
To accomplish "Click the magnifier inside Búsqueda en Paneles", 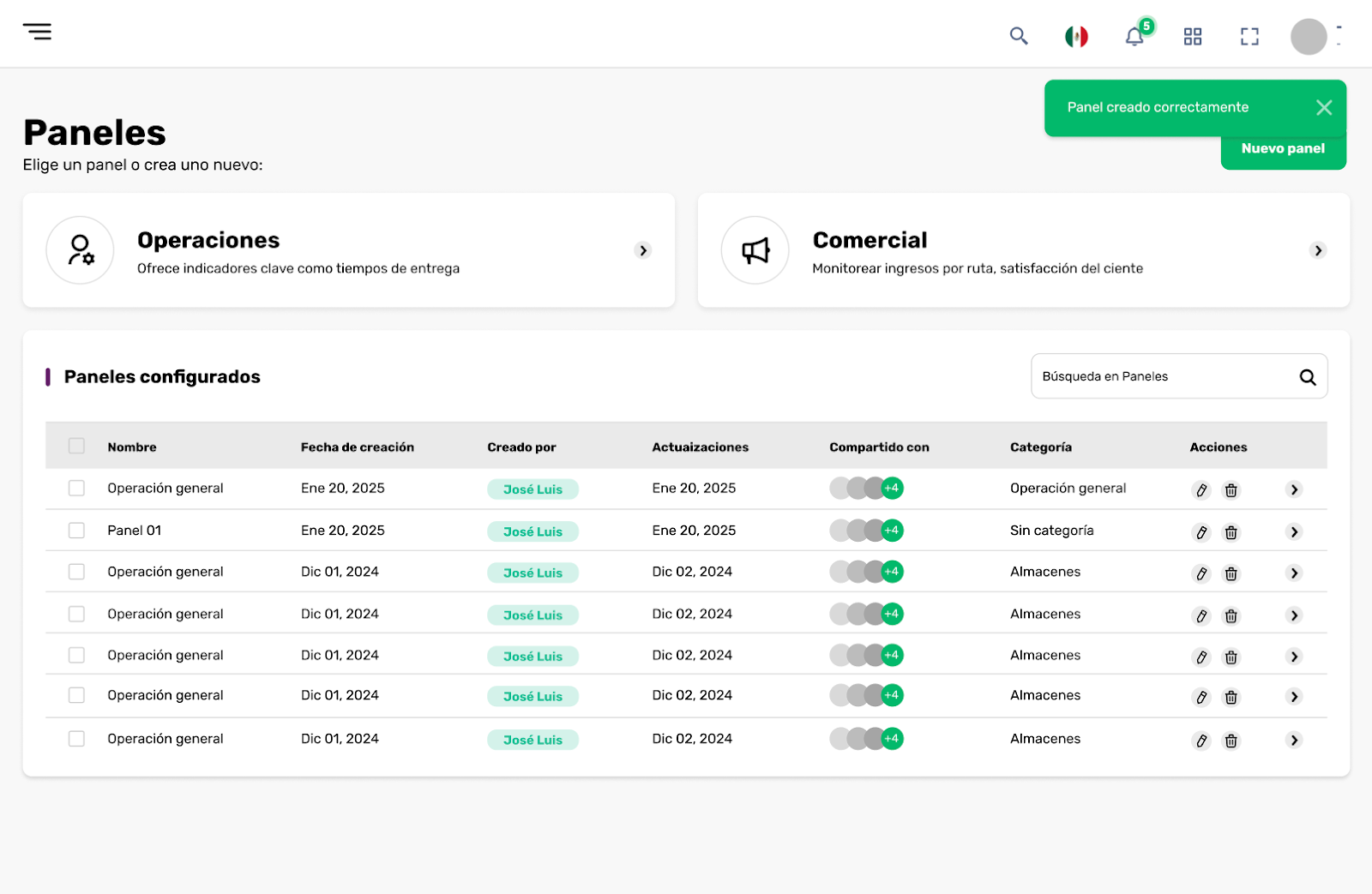I will 1308,377.
